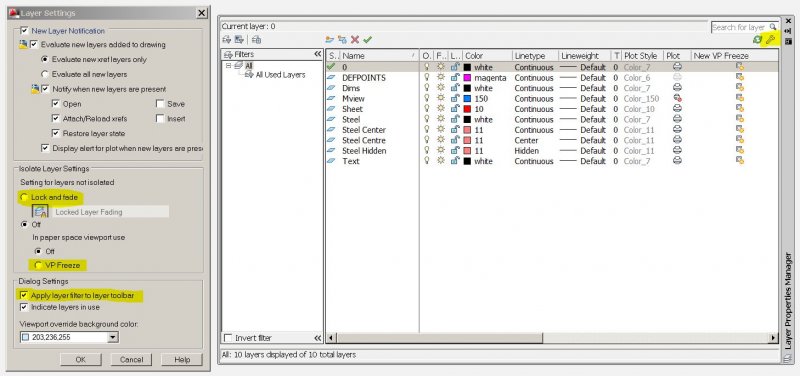Click New Group Filter icon
Image resolution: width=800 pixels, height=376 pixels.
[239, 39]
